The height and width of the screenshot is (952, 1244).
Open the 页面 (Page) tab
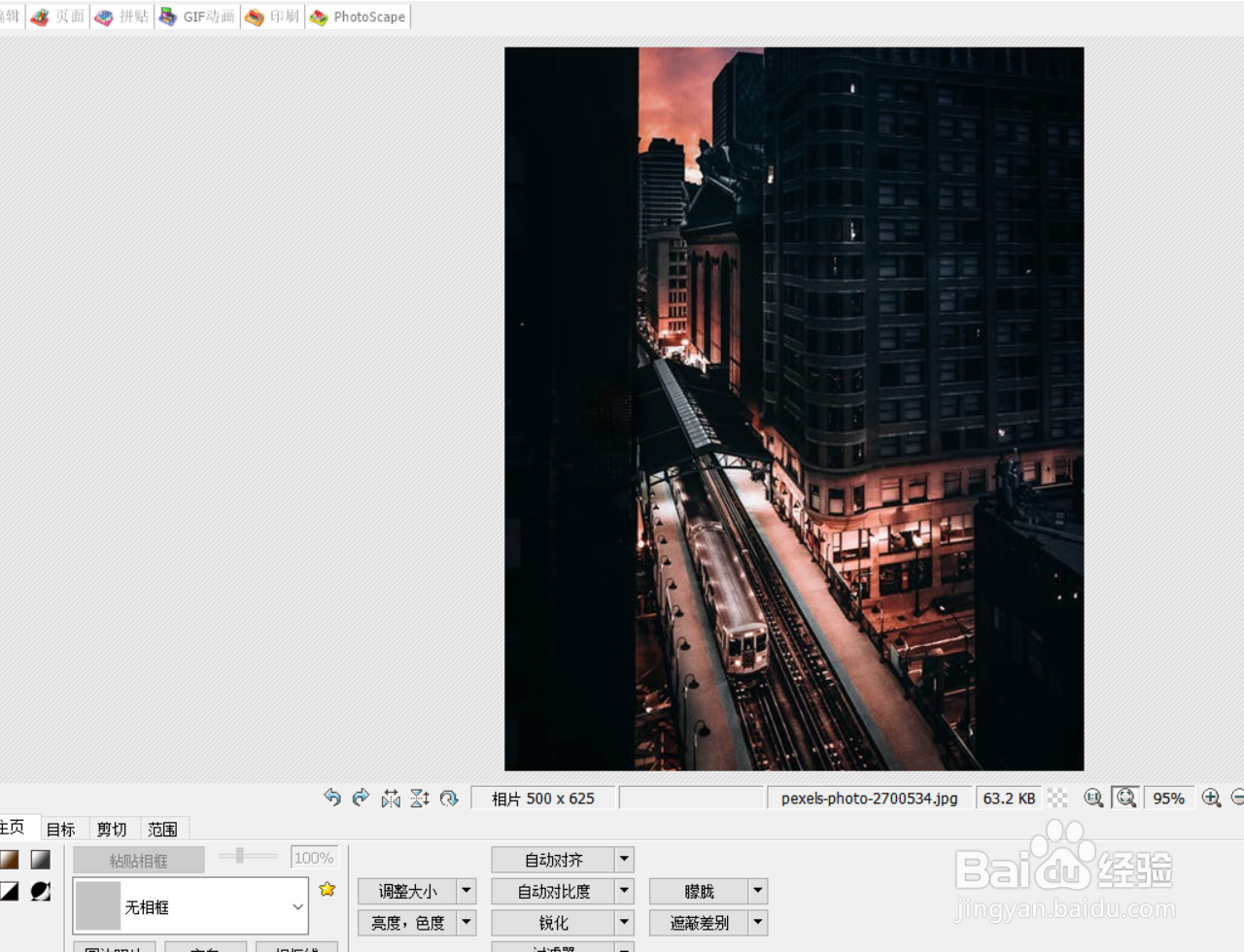tap(58, 17)
